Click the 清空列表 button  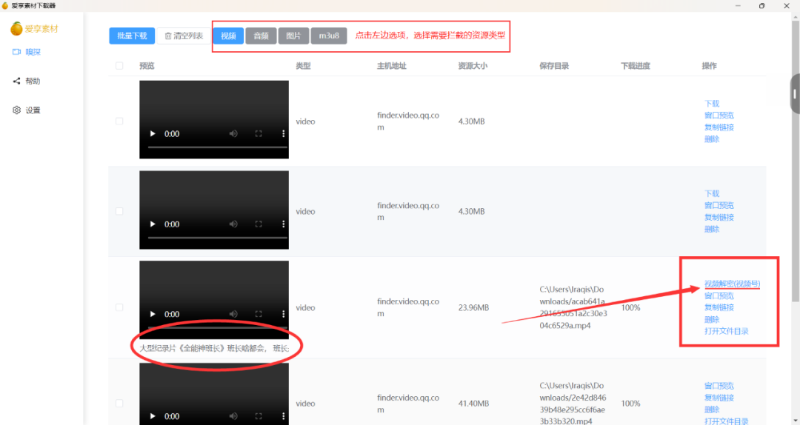pyautogui.click(x=184, y=36)
